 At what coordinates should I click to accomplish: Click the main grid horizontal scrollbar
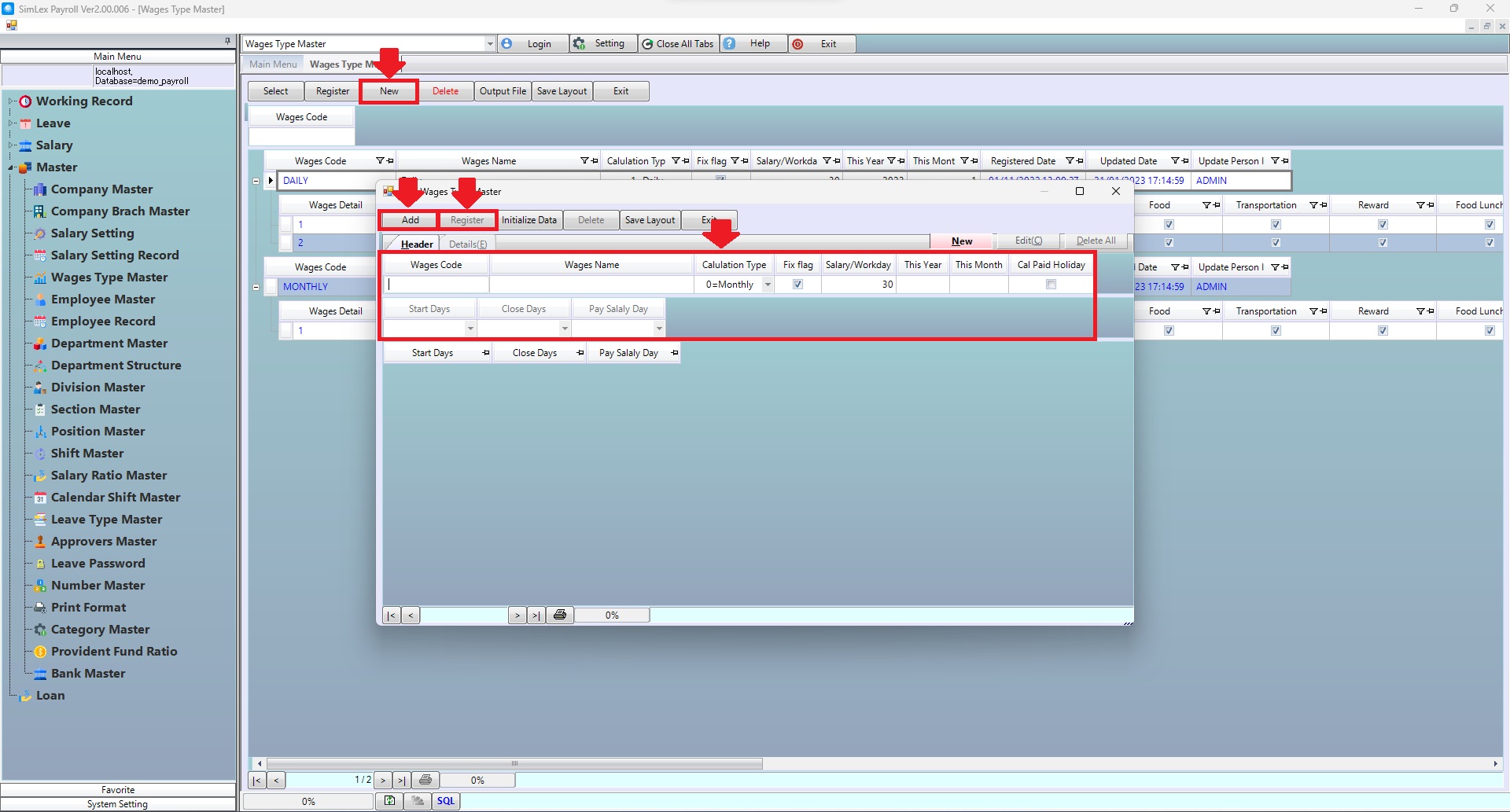(515, 763)
